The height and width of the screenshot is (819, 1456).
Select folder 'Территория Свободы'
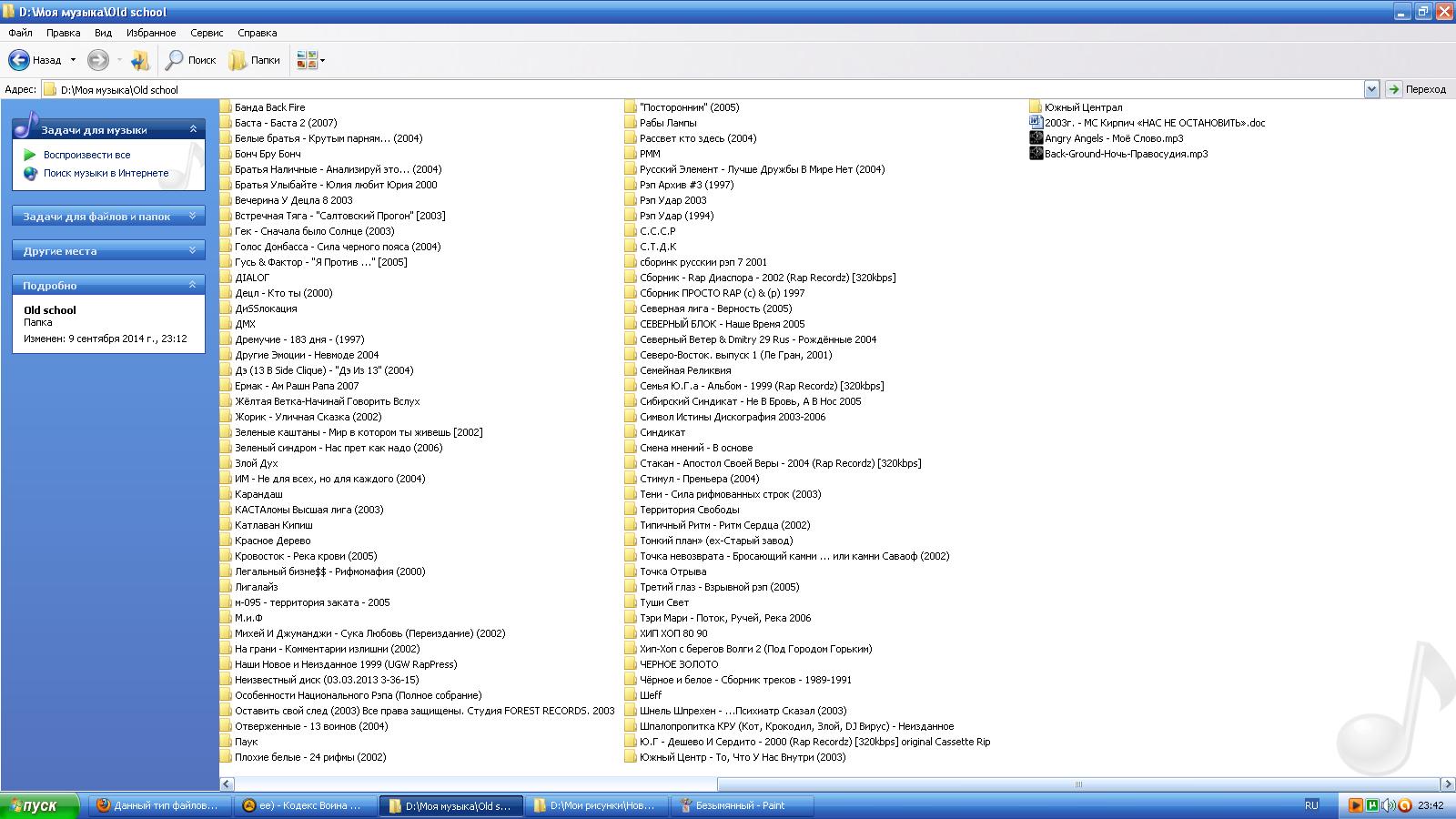pyautogui.click(x=682, y=510)
